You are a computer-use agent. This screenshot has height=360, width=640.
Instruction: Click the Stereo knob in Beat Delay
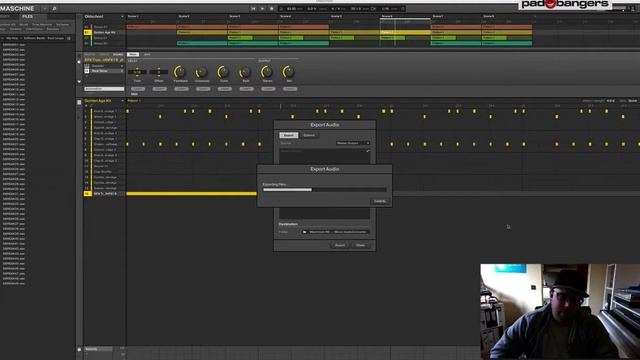coord(267,72)
